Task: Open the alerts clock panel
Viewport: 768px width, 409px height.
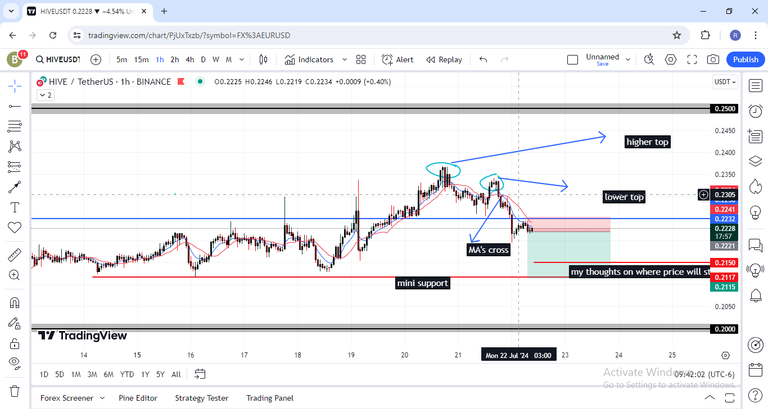Action: pyautogui.click(x=755, y=111)
